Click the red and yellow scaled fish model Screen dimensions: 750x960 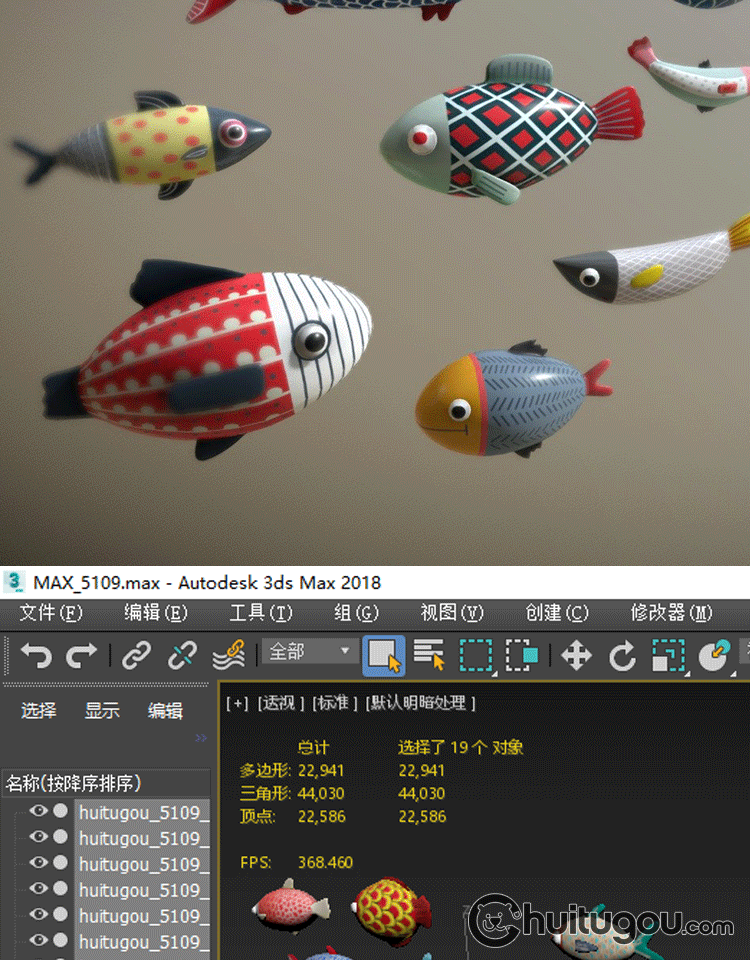pyautogui.click(x=391, y=911)
